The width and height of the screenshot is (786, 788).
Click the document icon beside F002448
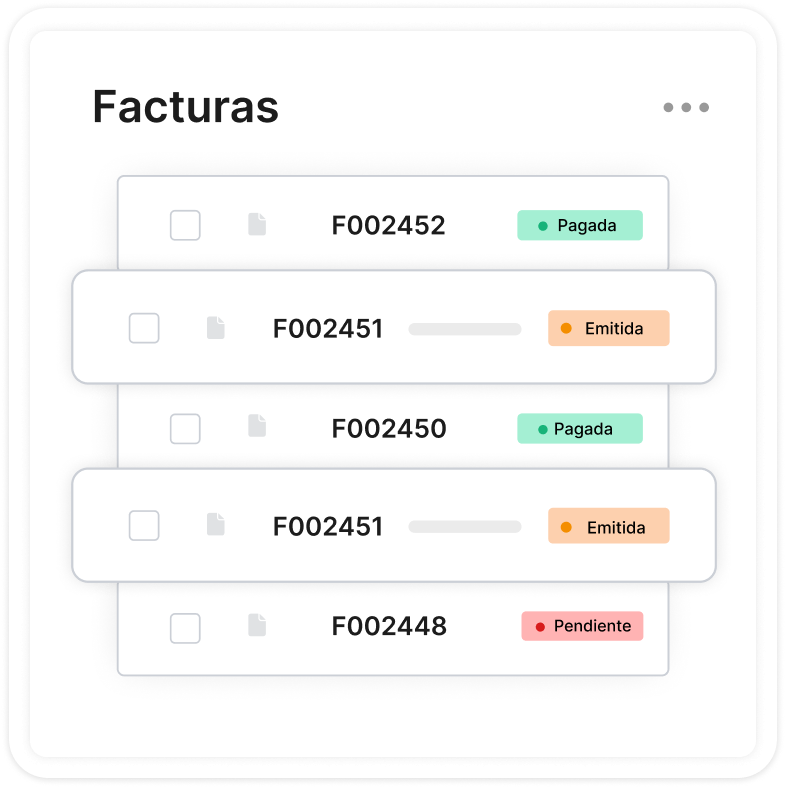pos(257,626)
